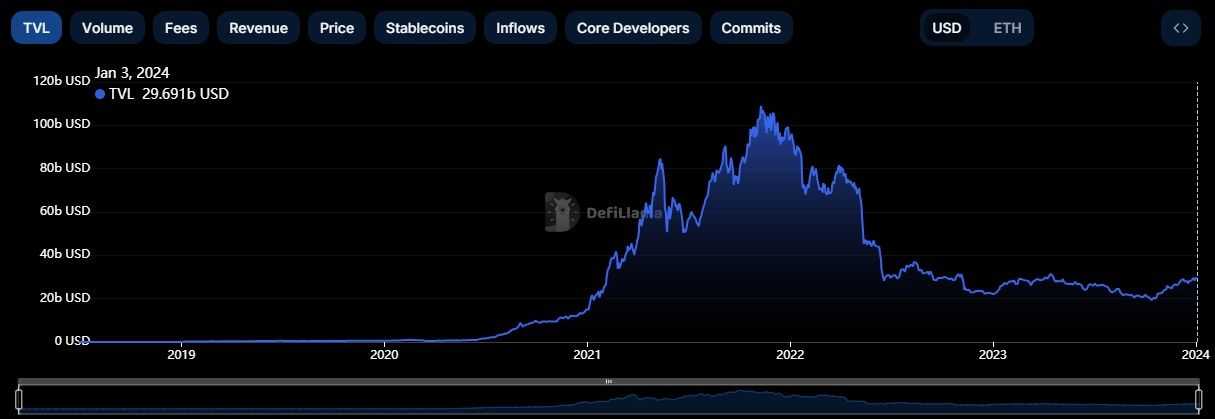Switch the denomination to ETH

coord(1007,28)
